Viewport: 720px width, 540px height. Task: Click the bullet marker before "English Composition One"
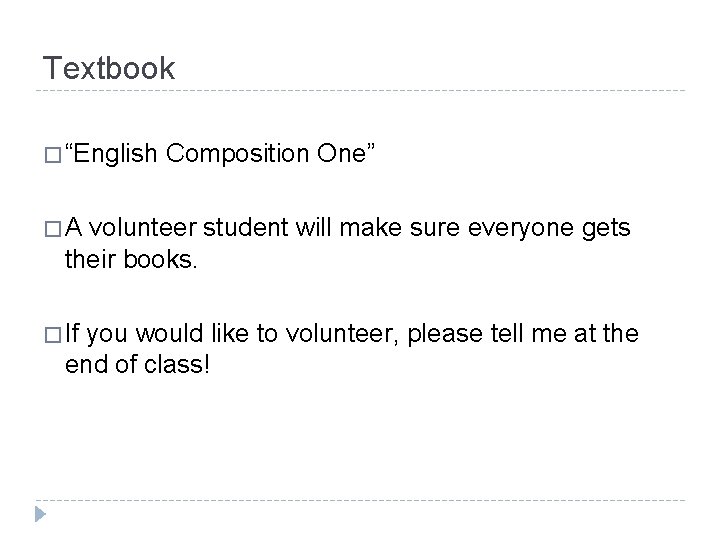click(50, 156)
